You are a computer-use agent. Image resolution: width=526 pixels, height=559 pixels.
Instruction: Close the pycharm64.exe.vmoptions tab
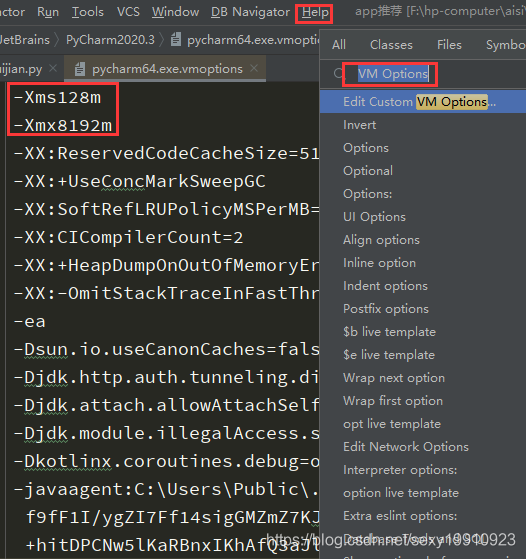click(x=254, y=68)
